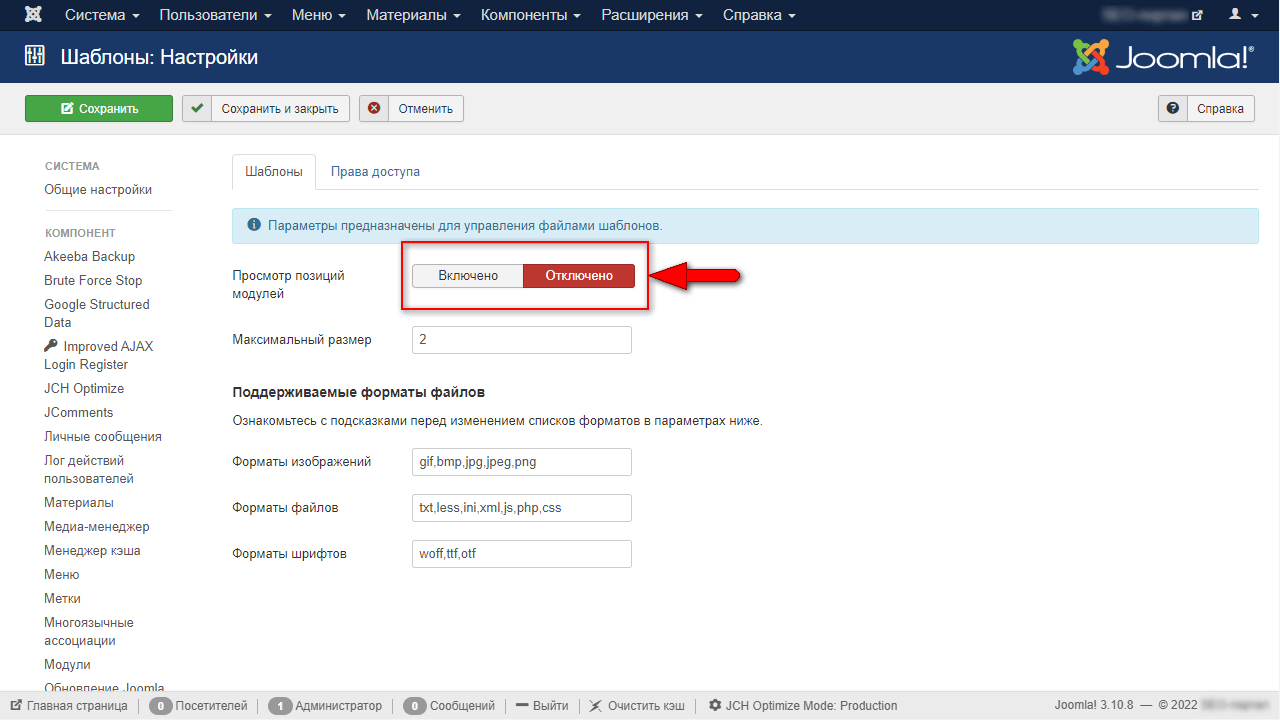Click the question mark help icon

pyautogui.click(x=1172, y=109)
